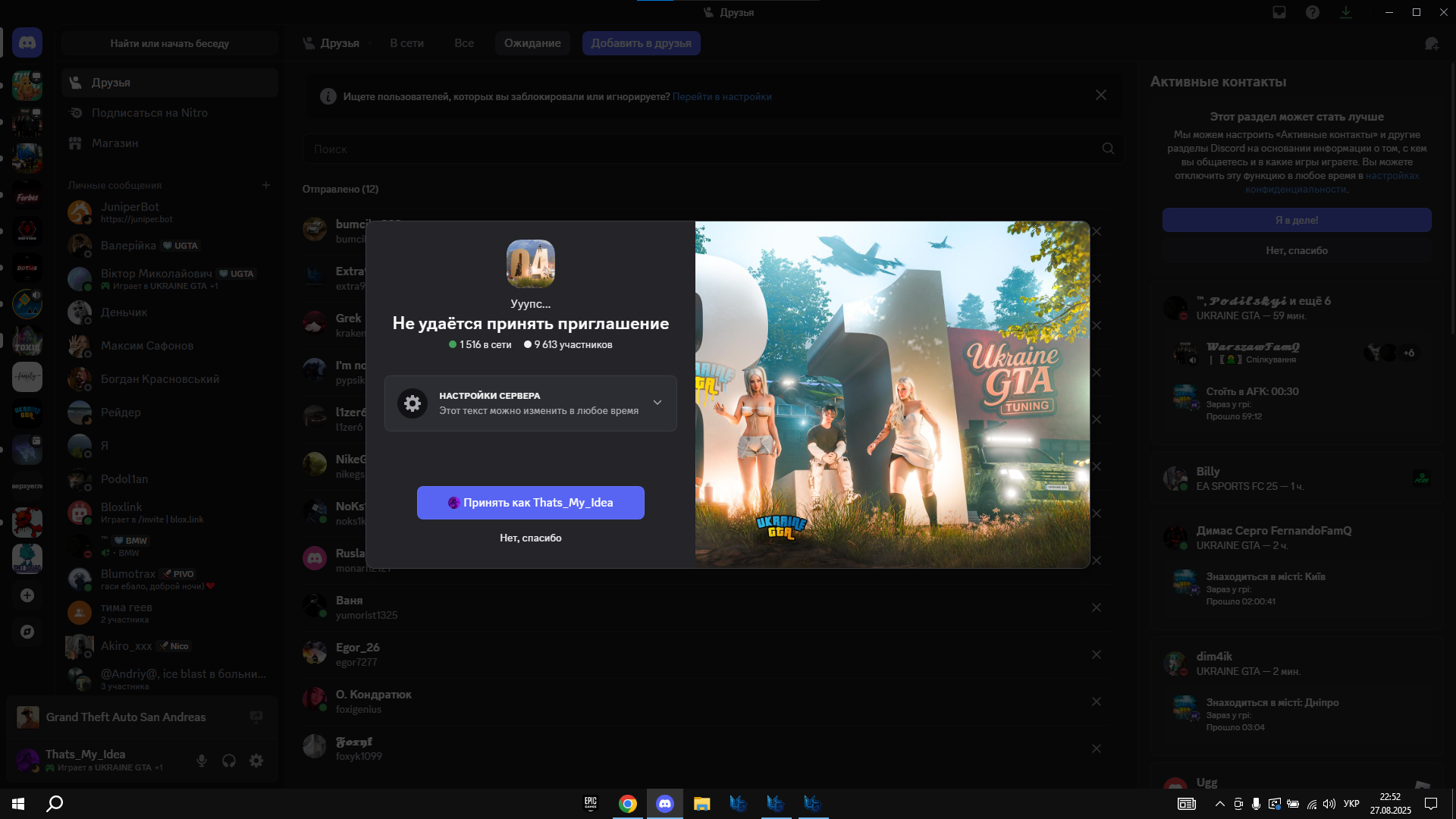Open Podol1an direct message
The width and height of the screenshot is (1456, 819).
170,479
